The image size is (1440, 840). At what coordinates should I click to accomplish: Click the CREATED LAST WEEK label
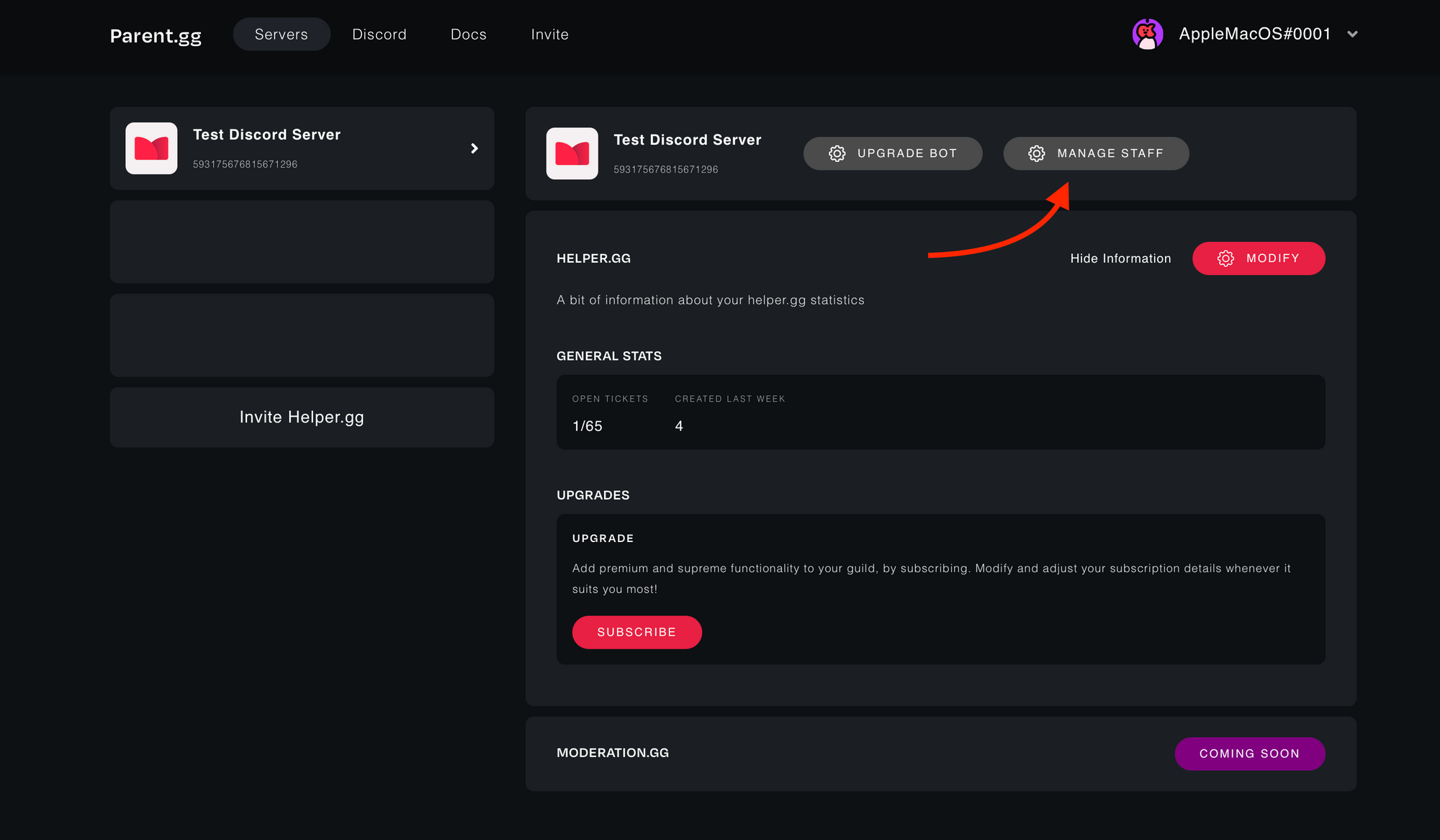[730, 399]
